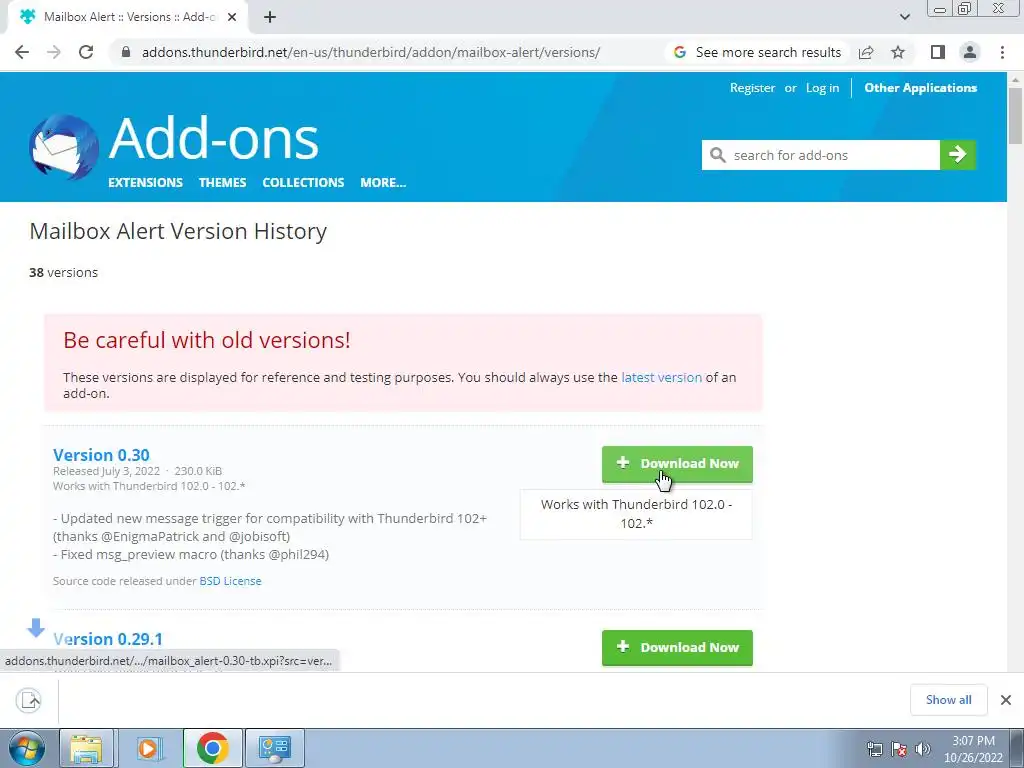Open a new browser tab
The image size is (1024, 768).
pos(270,17)
